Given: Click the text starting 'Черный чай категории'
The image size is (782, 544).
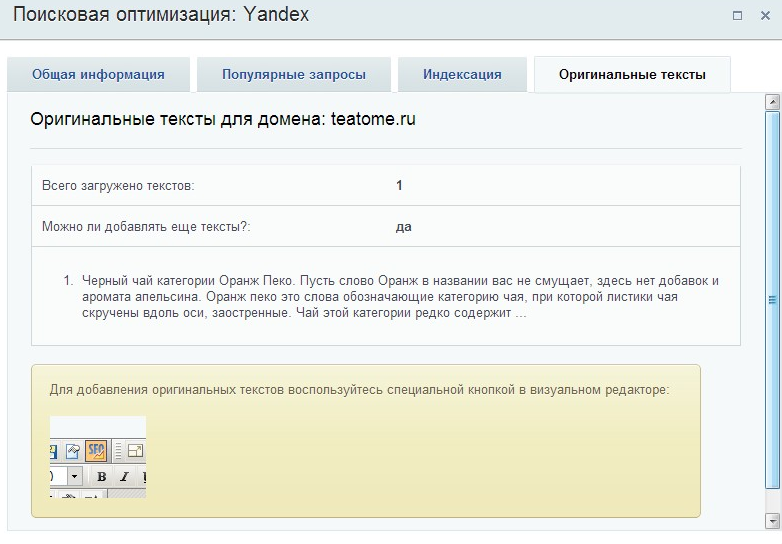Looking at the screenshot, I should click(x=400, y=297).
